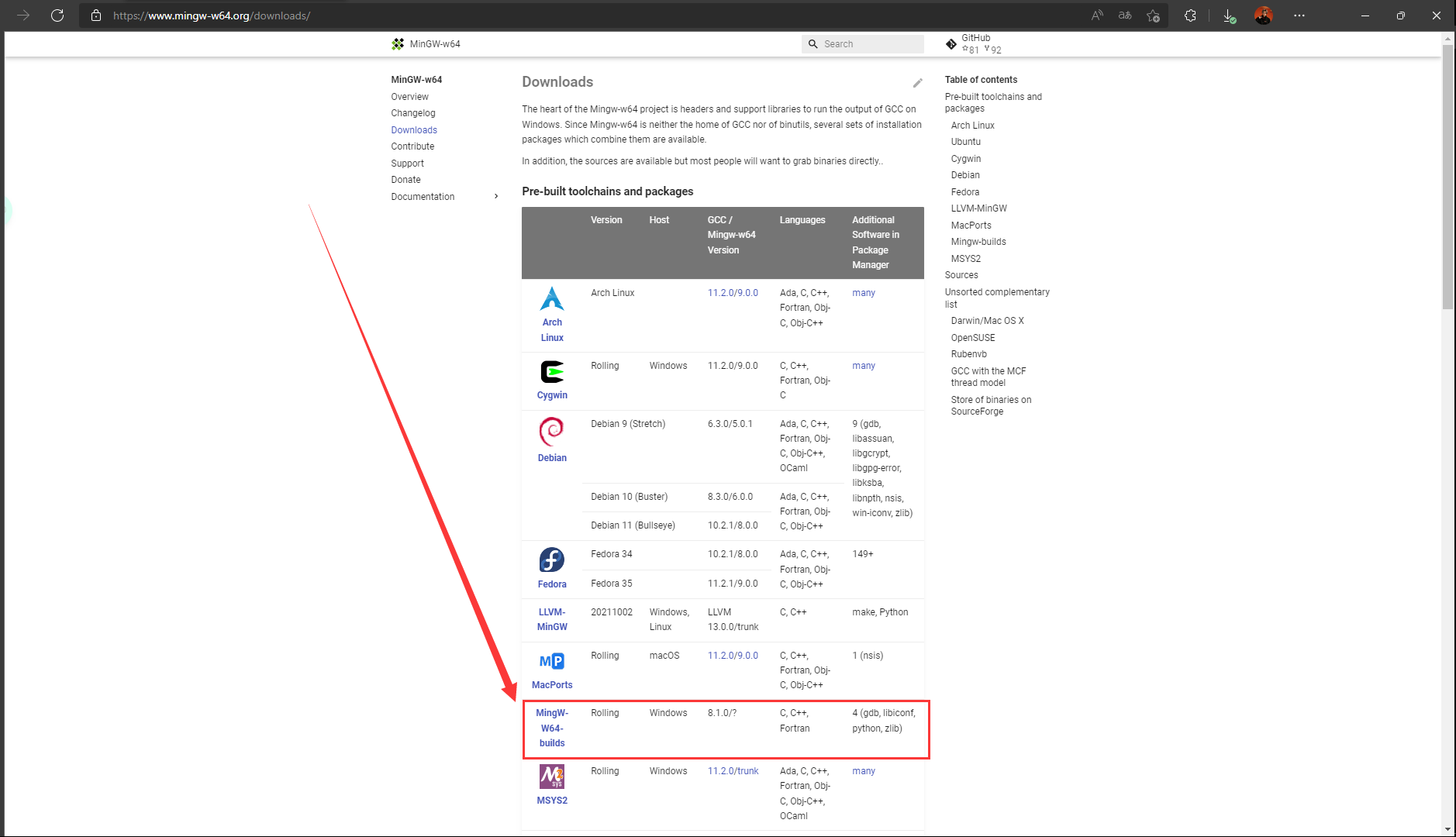Jump to LLVM-MinGW in table of contents
Image resolution: width=1456 pixels, height=837 pixels.
tap(978, 208)
